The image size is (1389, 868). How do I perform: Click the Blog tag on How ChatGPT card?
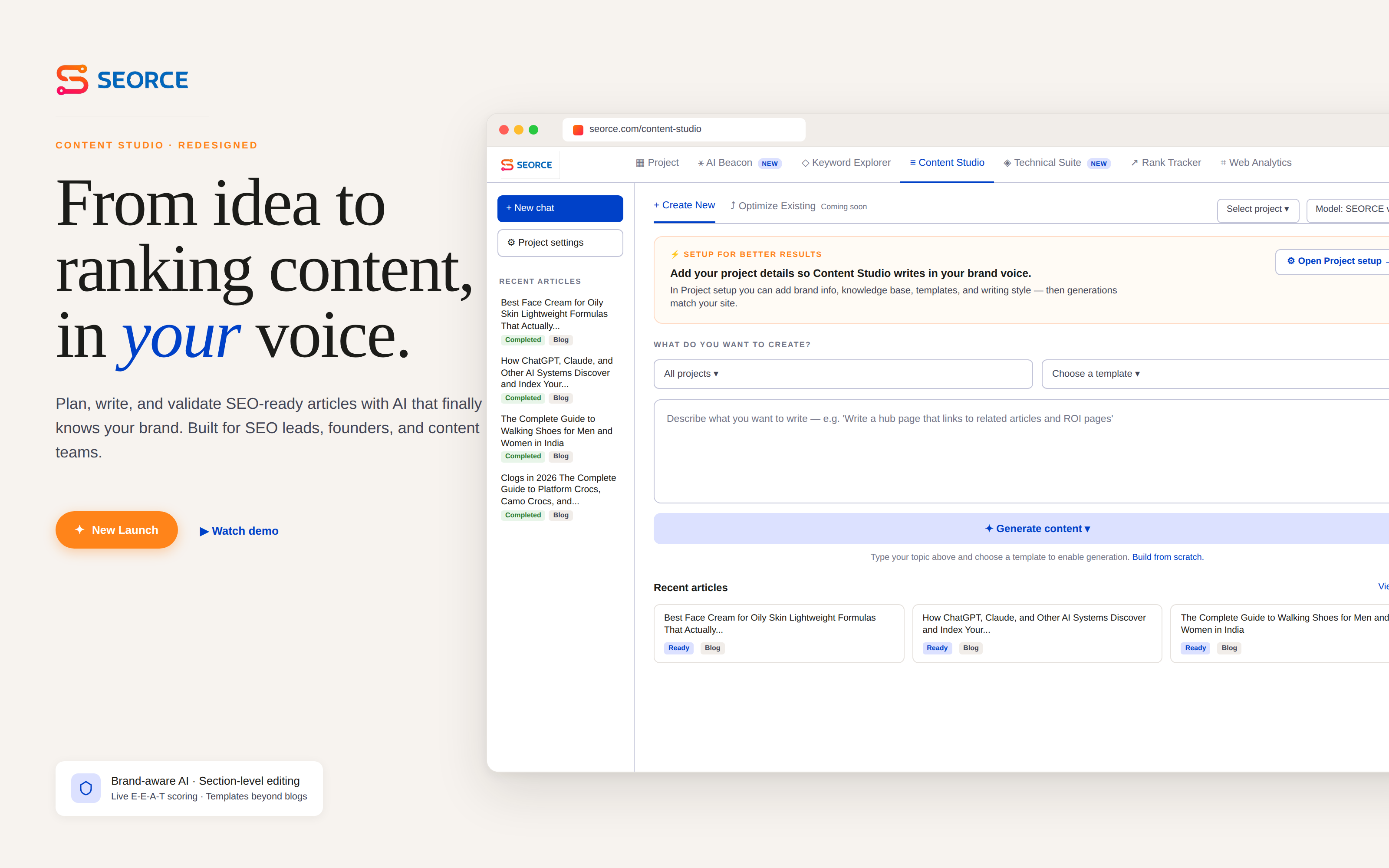[x=971, y=648]
